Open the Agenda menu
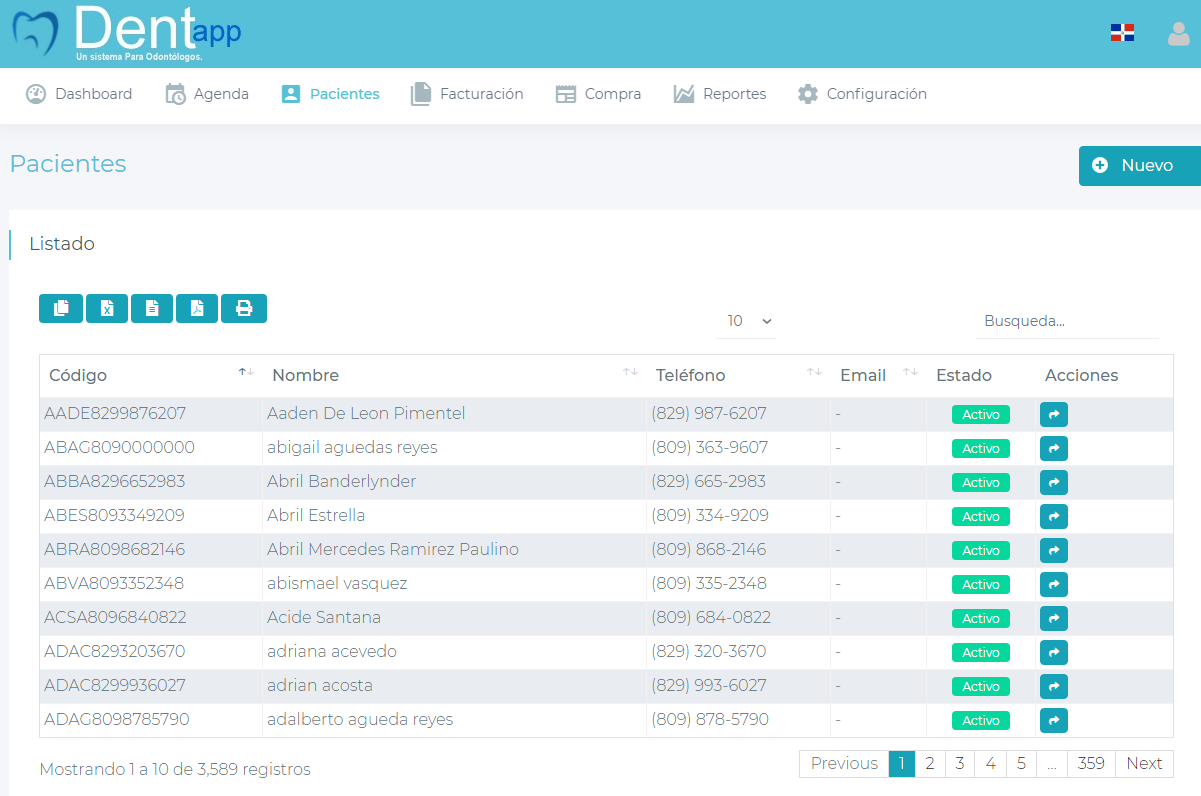This screenshot has width=1201, height=796. (x=207, y=94)
